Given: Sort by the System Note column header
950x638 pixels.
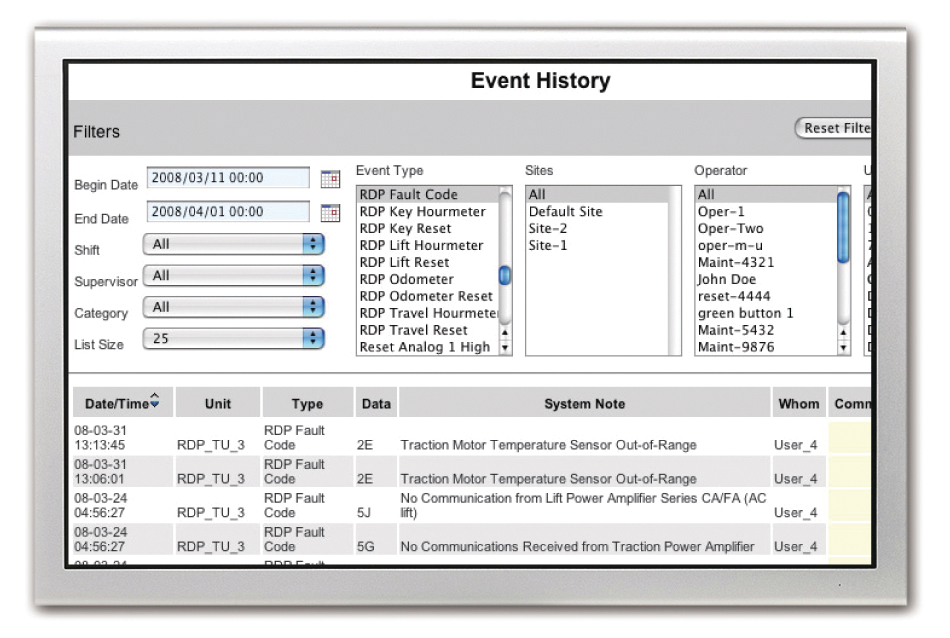Looking at the screenshot, I should [x=584, y=403].
